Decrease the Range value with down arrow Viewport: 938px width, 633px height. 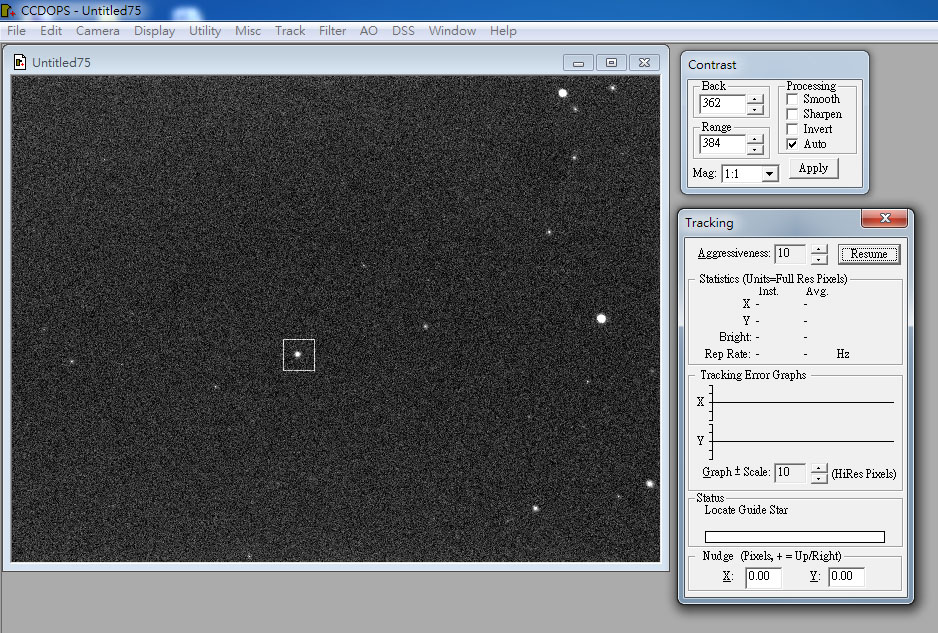pos(756,149)
